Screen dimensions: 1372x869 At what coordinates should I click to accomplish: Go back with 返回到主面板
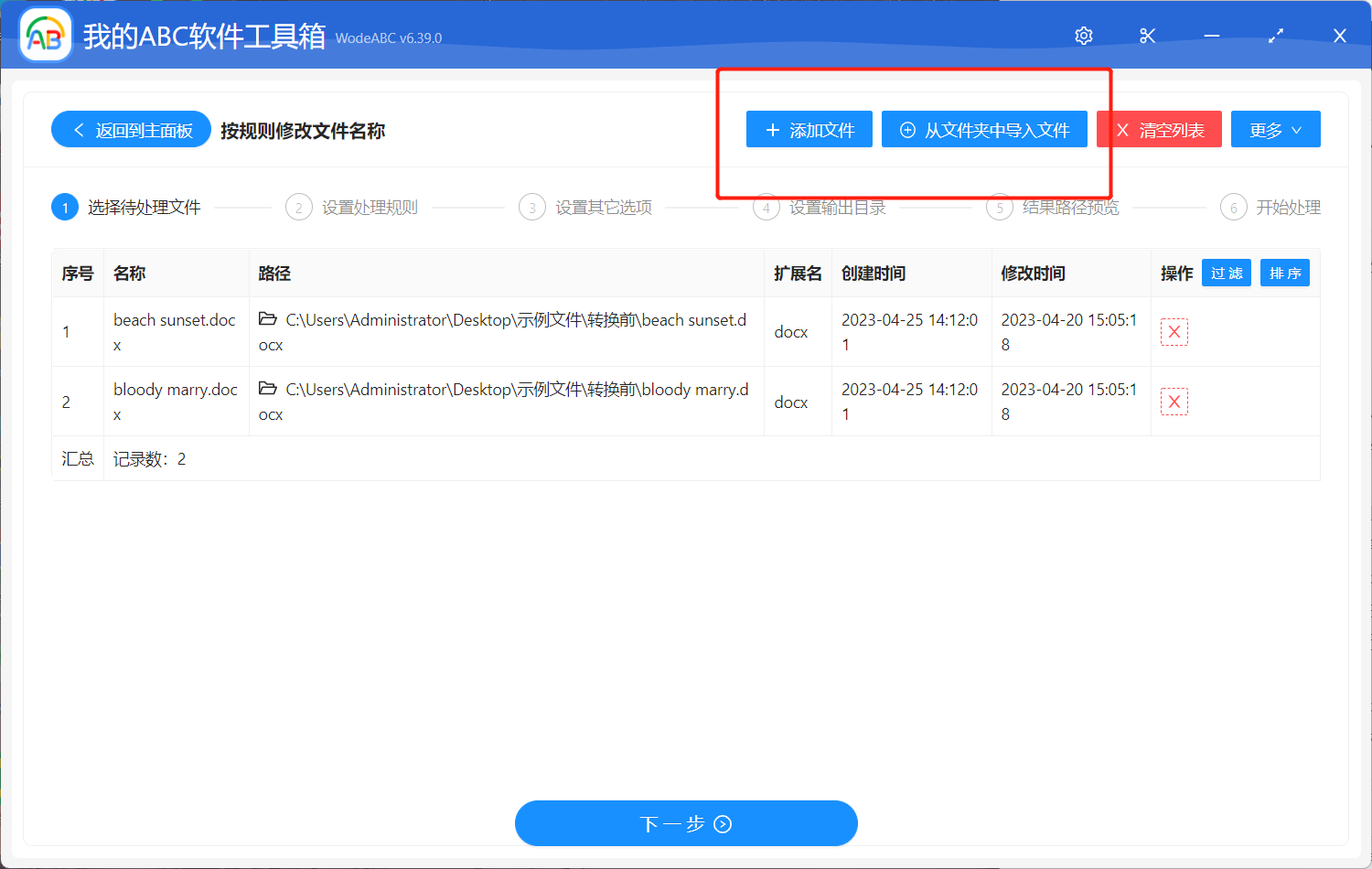(x=131, y=129)
